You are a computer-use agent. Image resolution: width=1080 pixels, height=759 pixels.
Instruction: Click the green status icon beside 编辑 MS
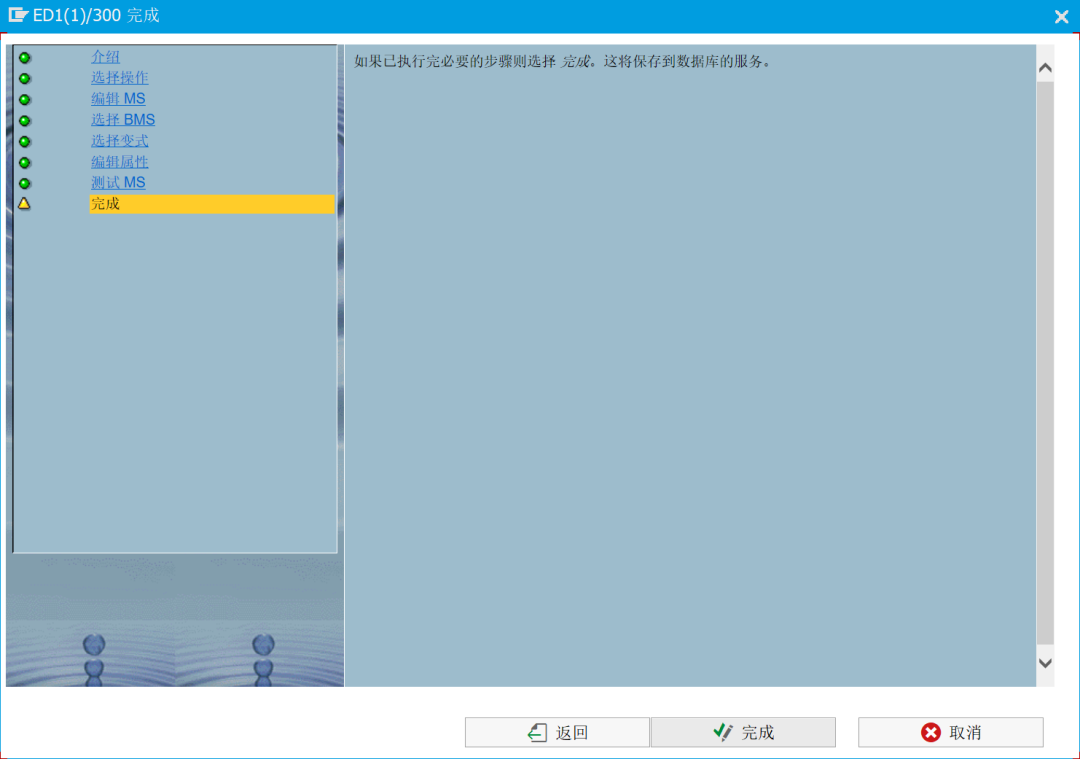click(x=25, y=100)
